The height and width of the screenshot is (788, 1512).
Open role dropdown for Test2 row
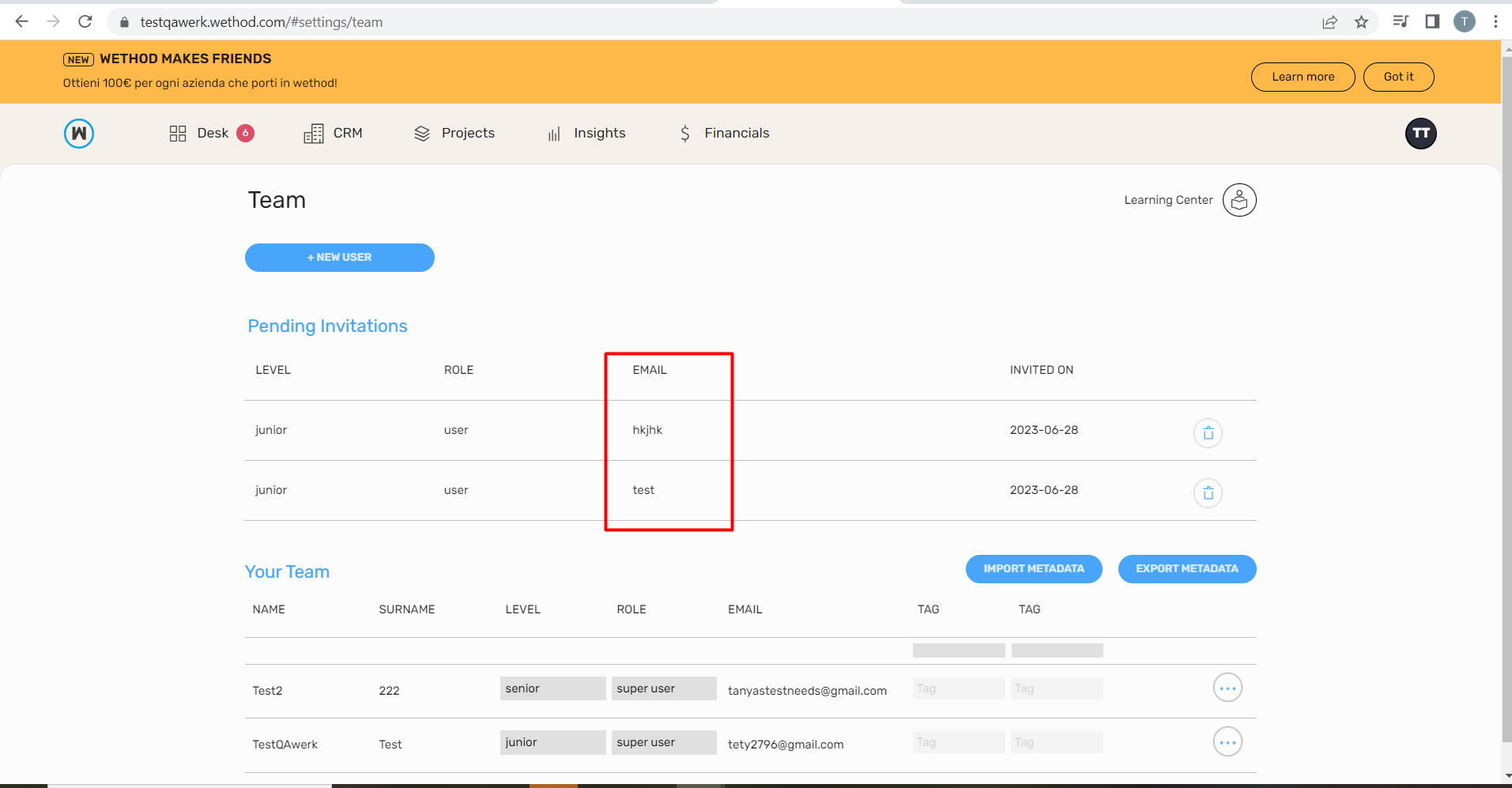coord(664,688)
